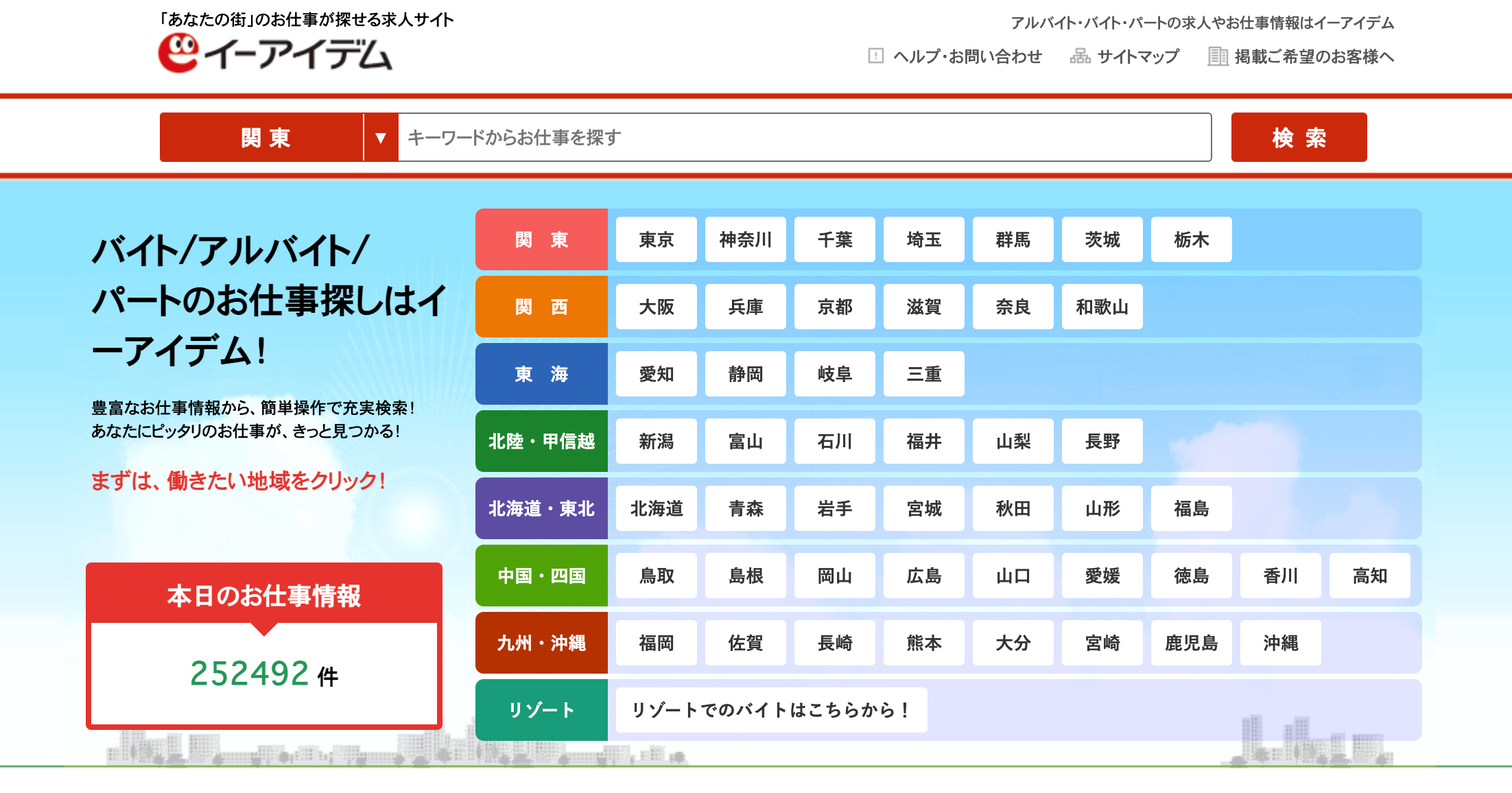Select 沖縄 prefecture
This screenshot has height=793, width=1512.
tap(1280, 643)
